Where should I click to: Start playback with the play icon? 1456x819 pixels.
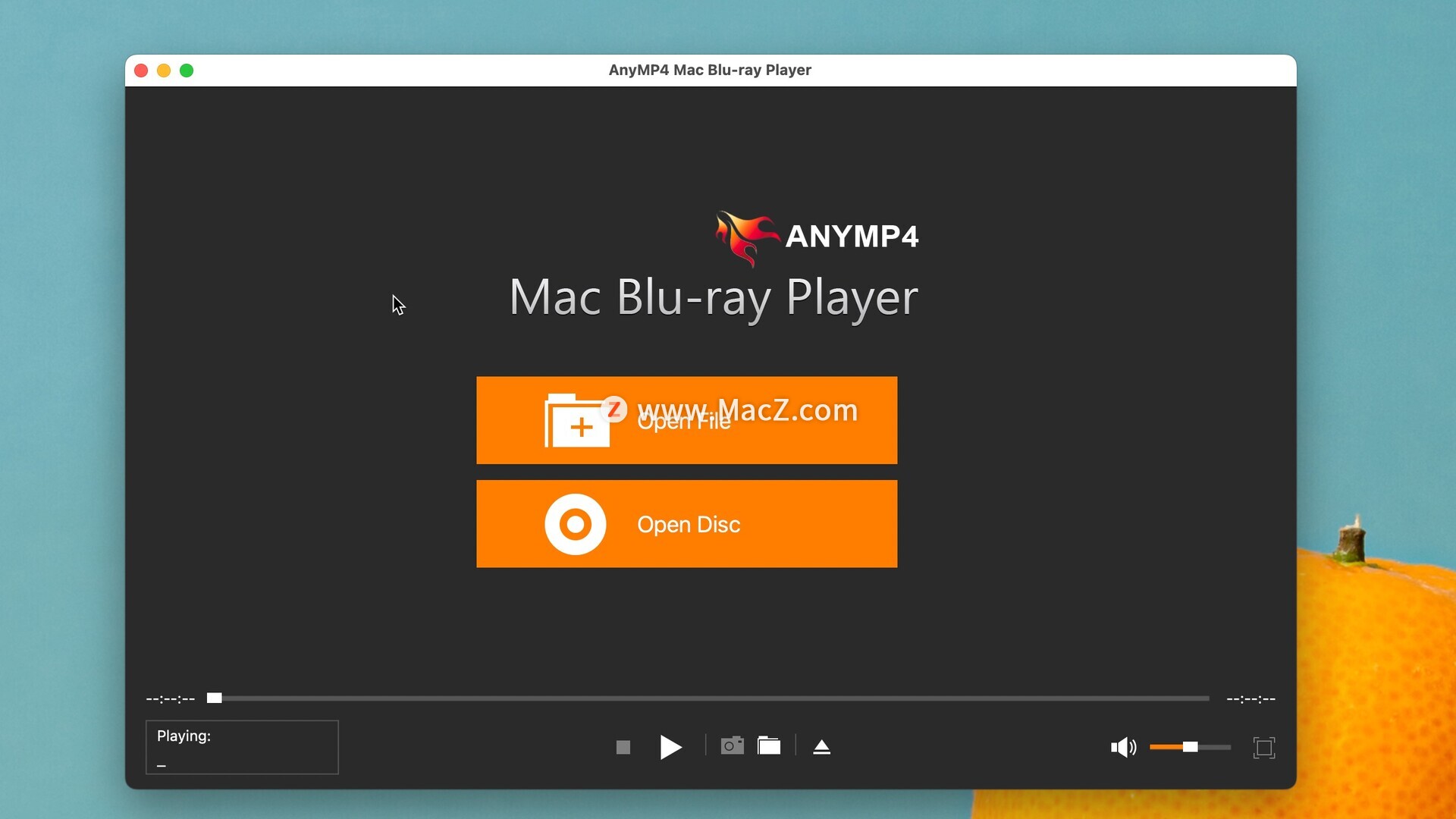(670, 747)
